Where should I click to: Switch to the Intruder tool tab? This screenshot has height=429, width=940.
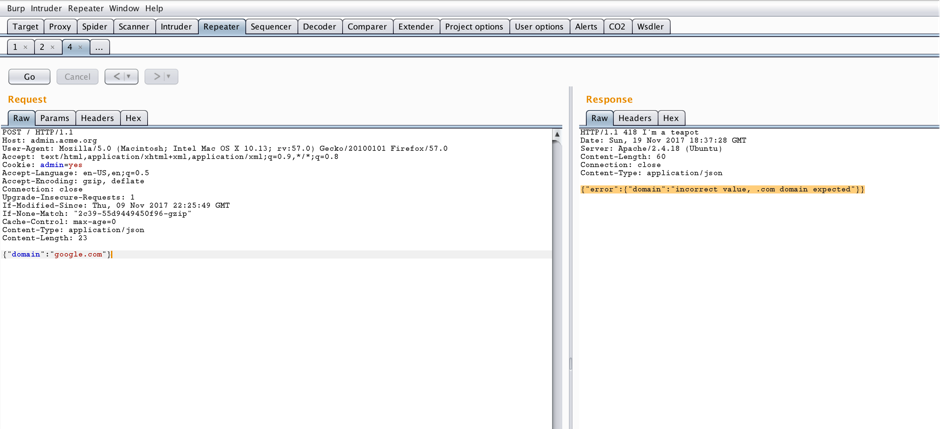pos(176,26)
